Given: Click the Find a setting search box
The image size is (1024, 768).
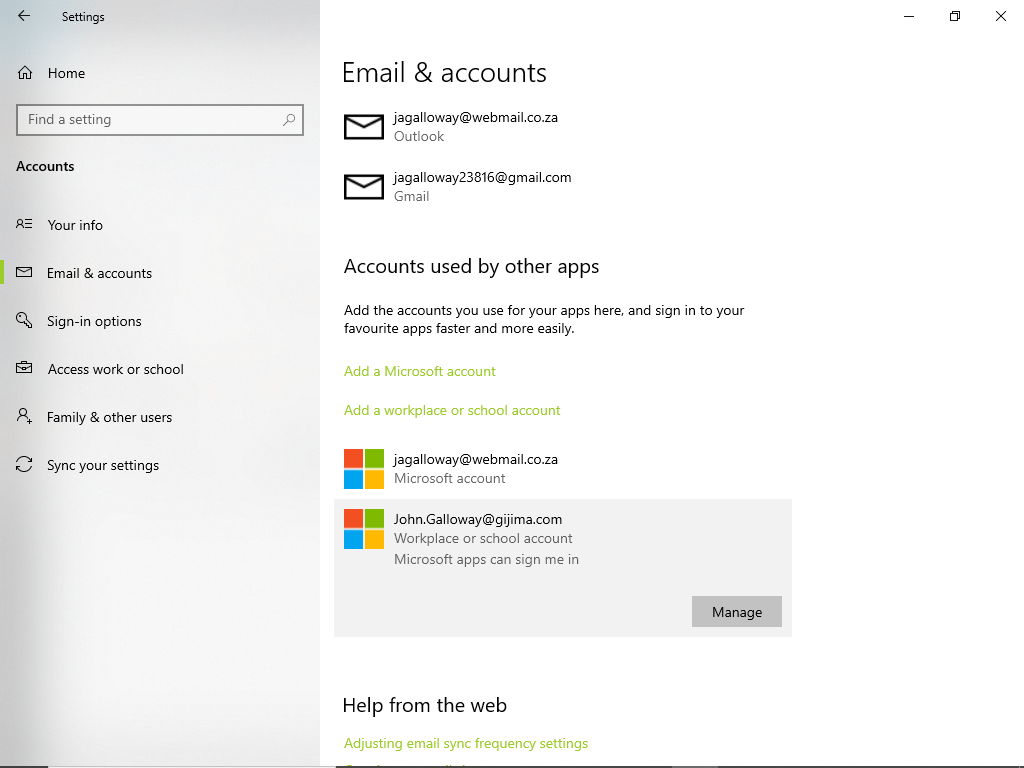Looking at the screenshot, I should point(160,119).
